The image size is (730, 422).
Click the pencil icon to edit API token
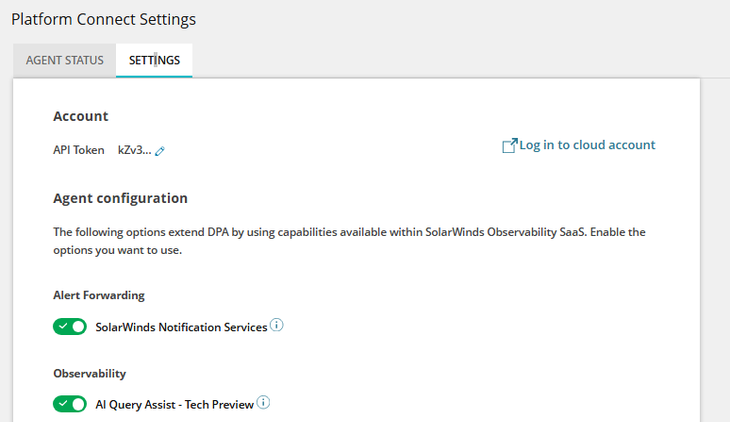[x=160, y=151]
